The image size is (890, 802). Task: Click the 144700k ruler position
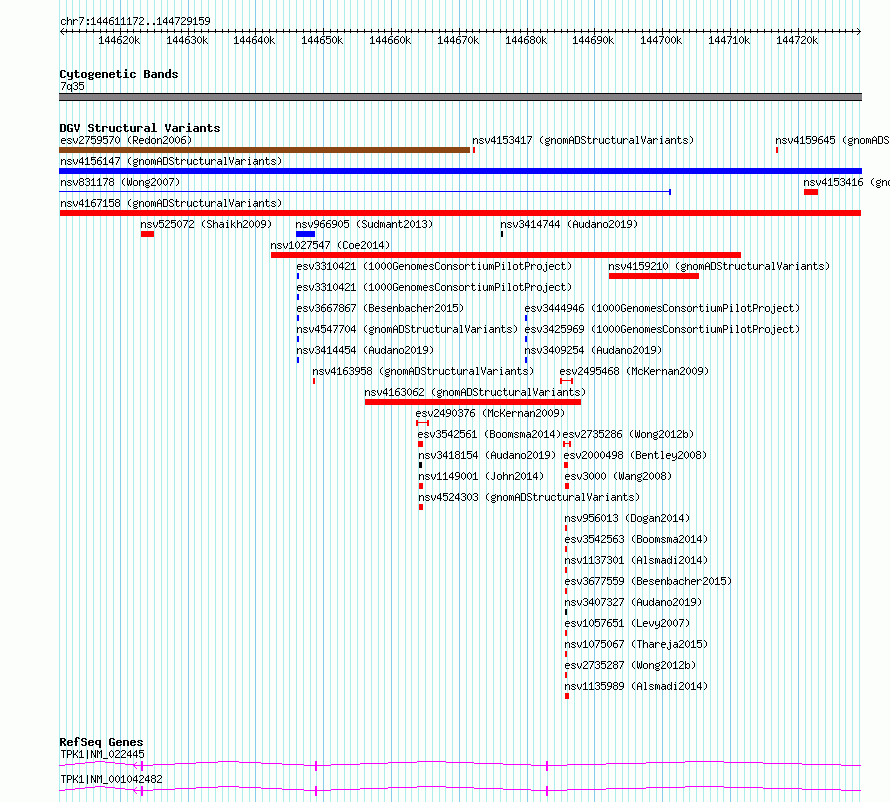661,40
